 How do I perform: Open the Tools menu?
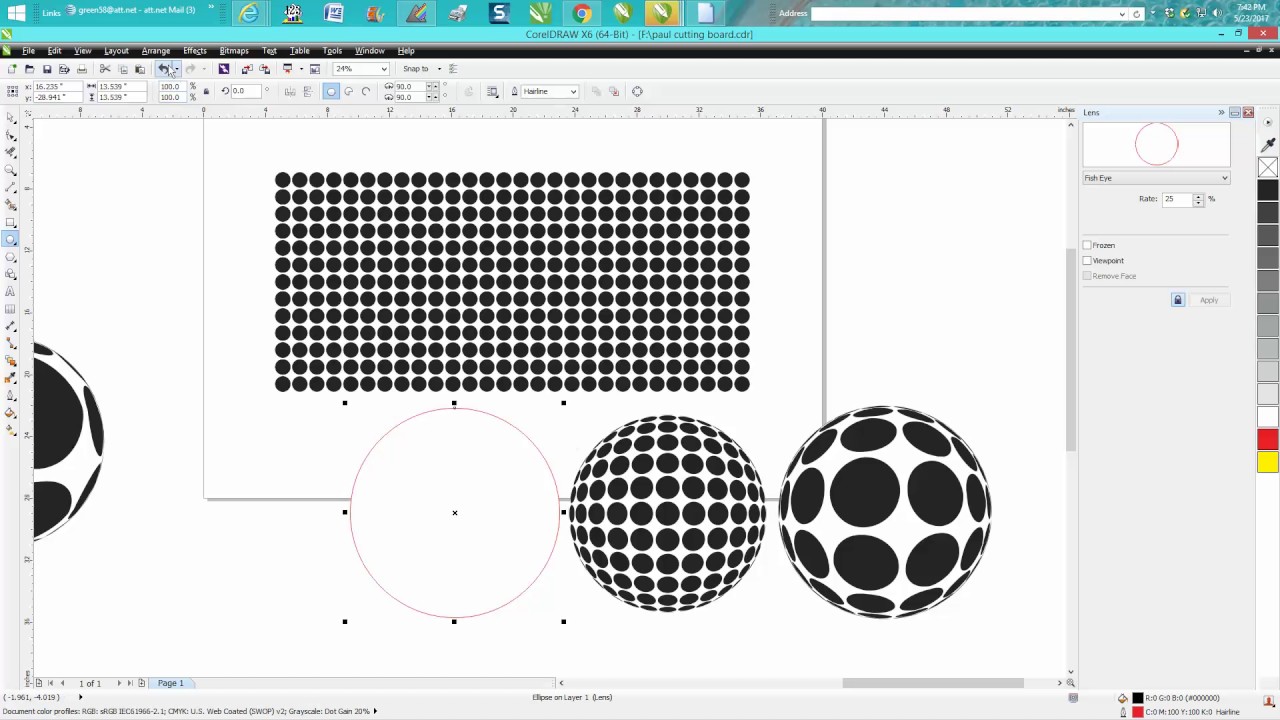click(332, 51)
